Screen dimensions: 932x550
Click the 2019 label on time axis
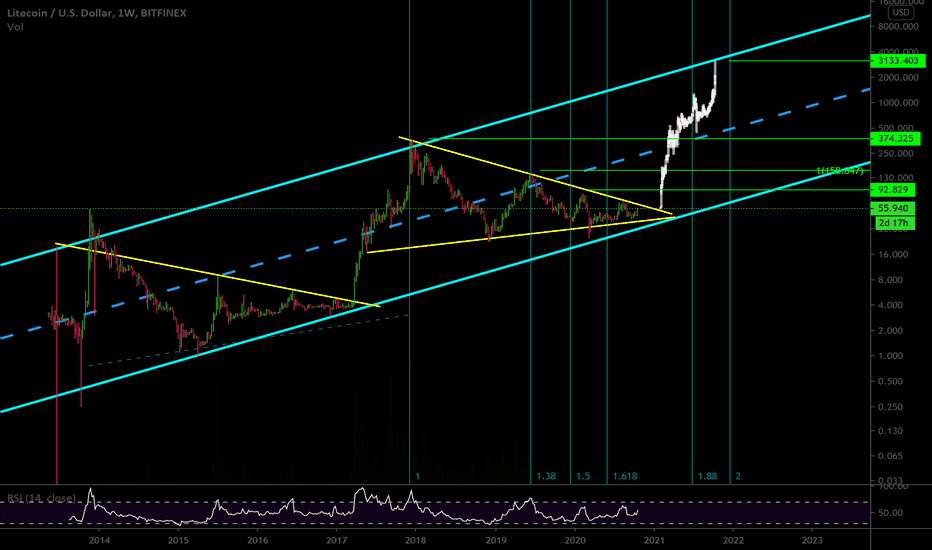[x=496, y=540]
